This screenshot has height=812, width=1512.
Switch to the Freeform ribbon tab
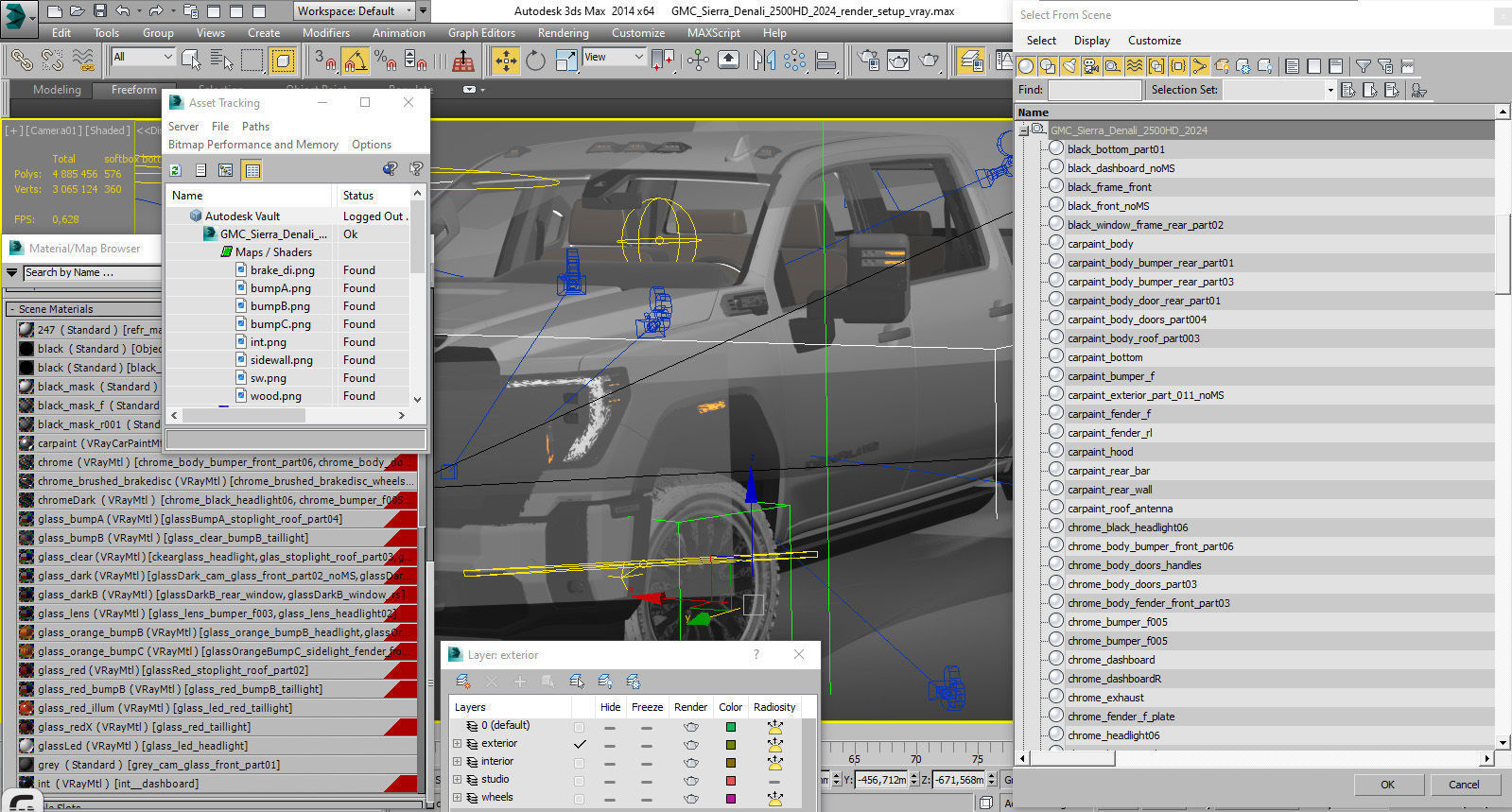pos(134,90)
